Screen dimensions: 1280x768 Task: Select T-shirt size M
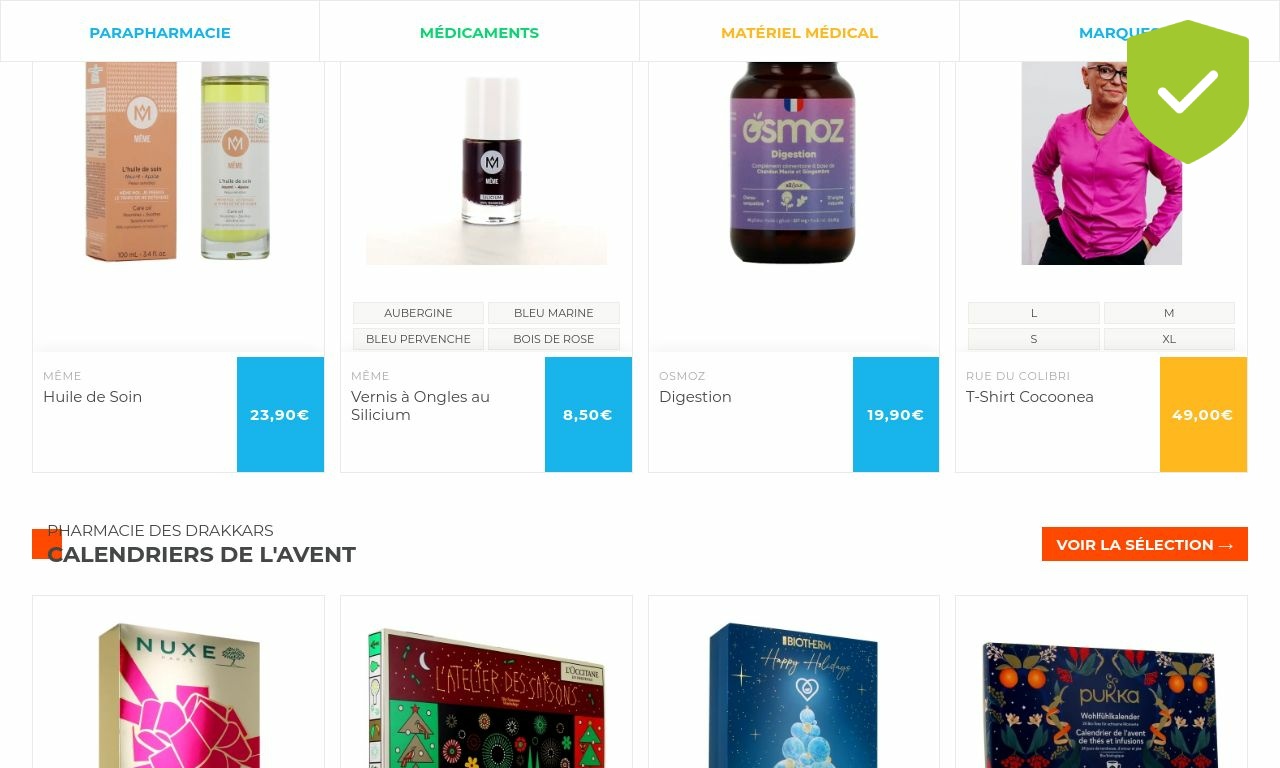pyautogui.click(x=1169, y=313)
